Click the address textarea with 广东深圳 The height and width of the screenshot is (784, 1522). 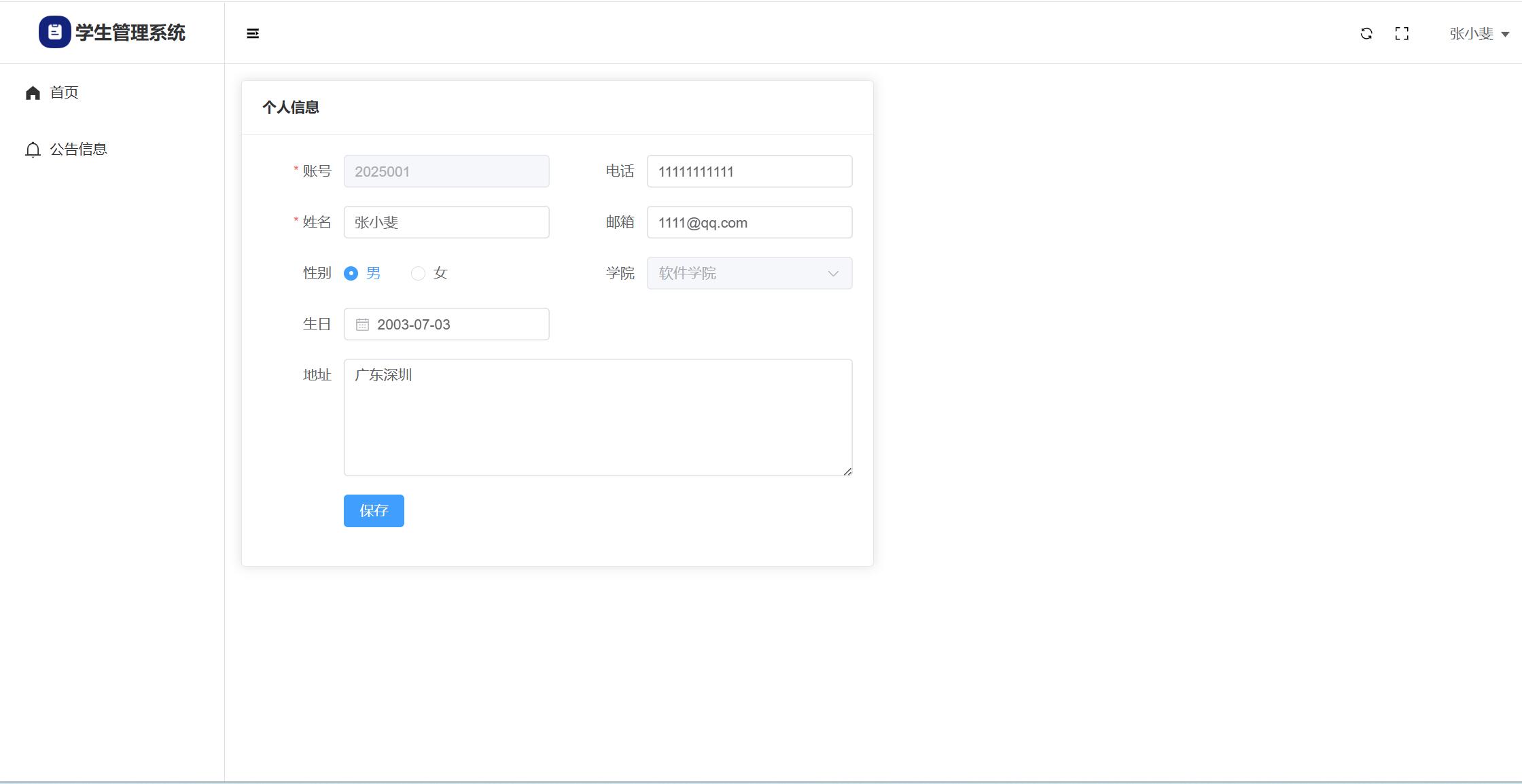[597, 416]
